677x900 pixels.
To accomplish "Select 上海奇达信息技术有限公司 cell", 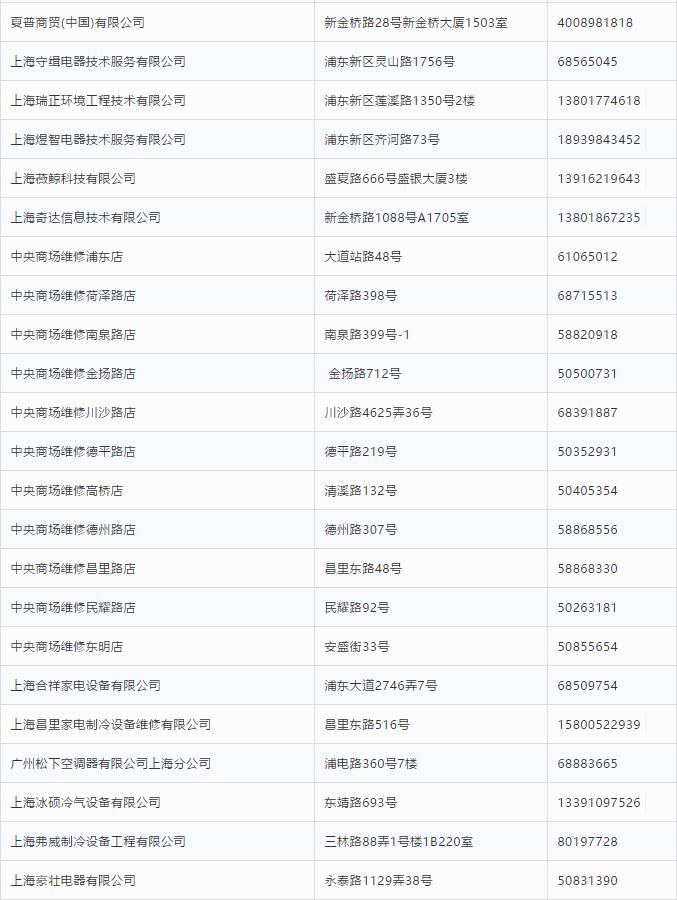I will [157, 218].
